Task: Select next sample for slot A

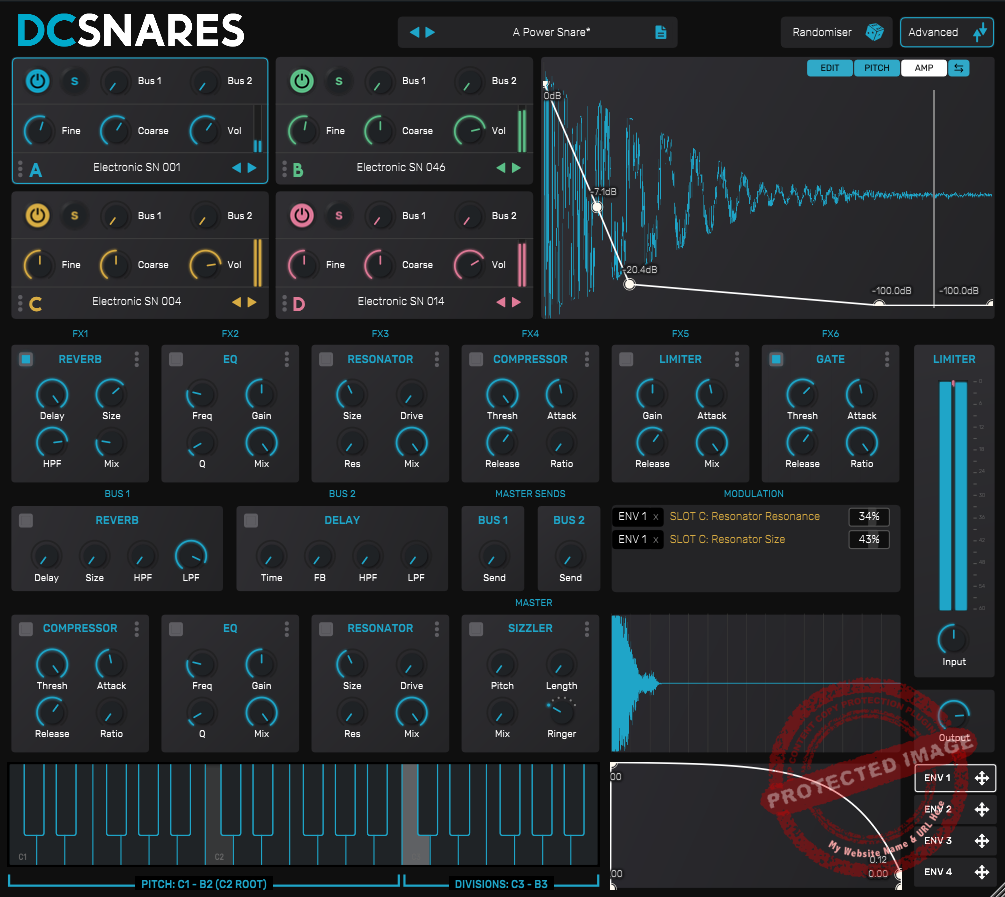Action: pos(253,167)
